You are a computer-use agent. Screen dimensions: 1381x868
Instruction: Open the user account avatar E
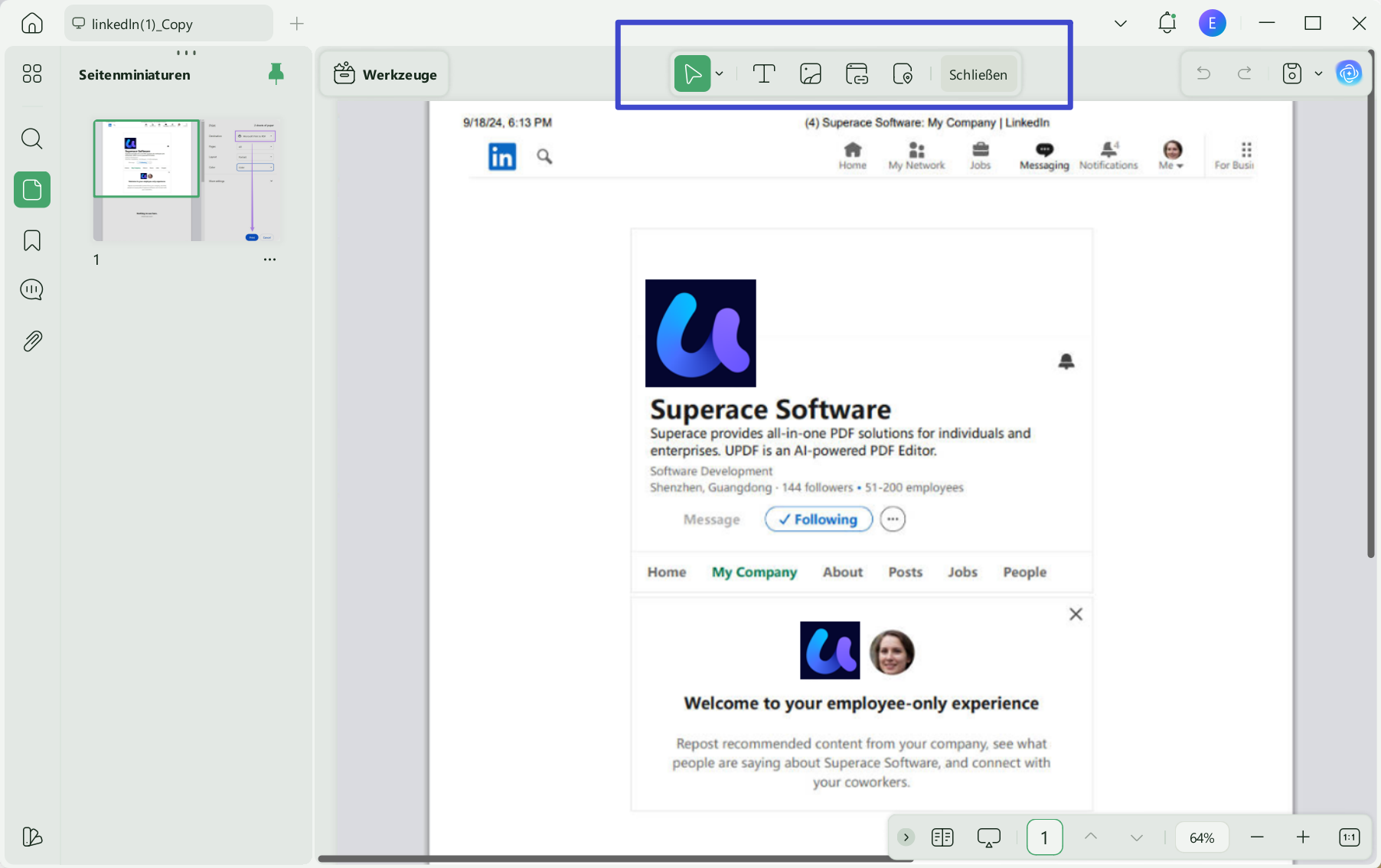tap(1213, 23)
